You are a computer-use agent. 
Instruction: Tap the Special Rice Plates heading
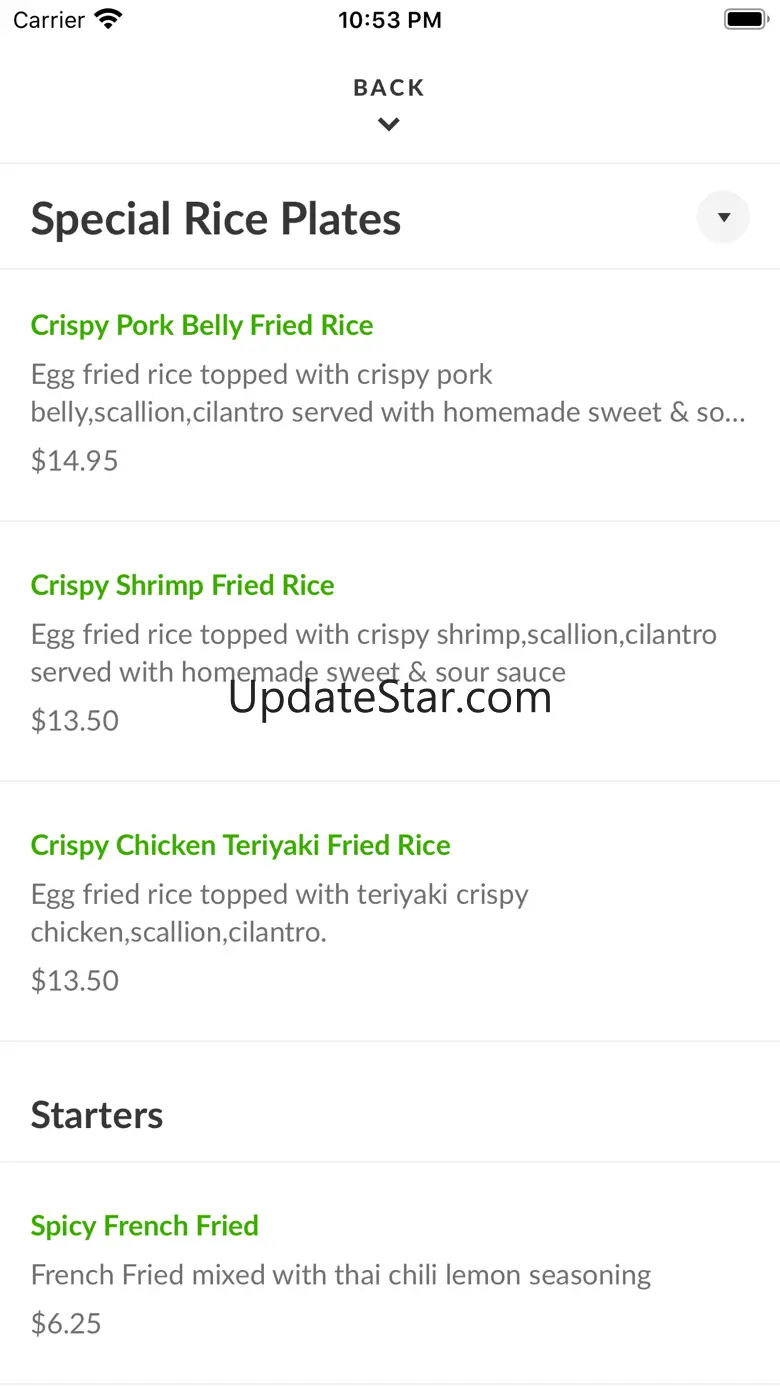pyautogui.click(x=216, y=219)
